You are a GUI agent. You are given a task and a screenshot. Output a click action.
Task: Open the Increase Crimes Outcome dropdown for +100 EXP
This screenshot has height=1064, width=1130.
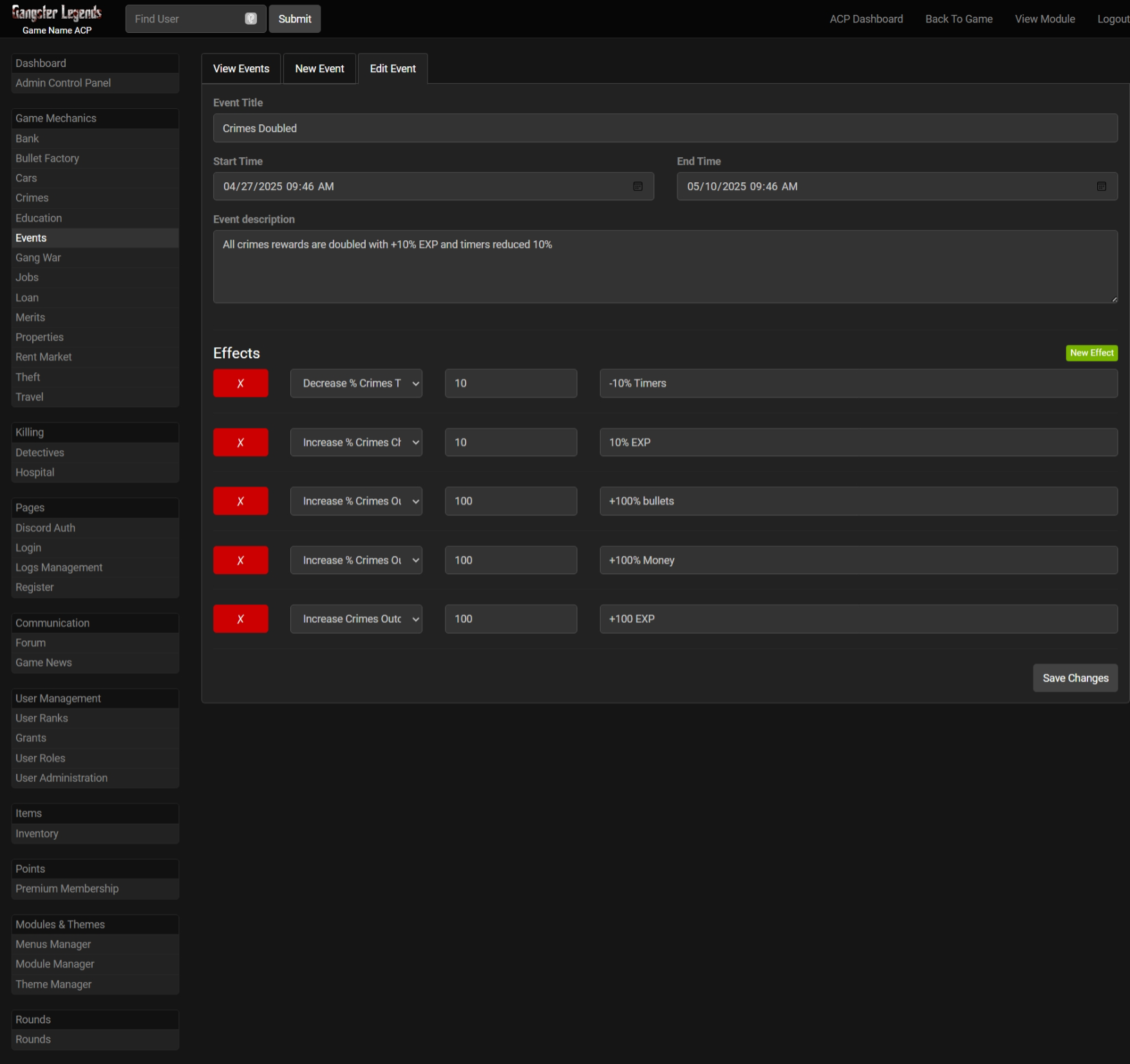(x=356, y=619)
